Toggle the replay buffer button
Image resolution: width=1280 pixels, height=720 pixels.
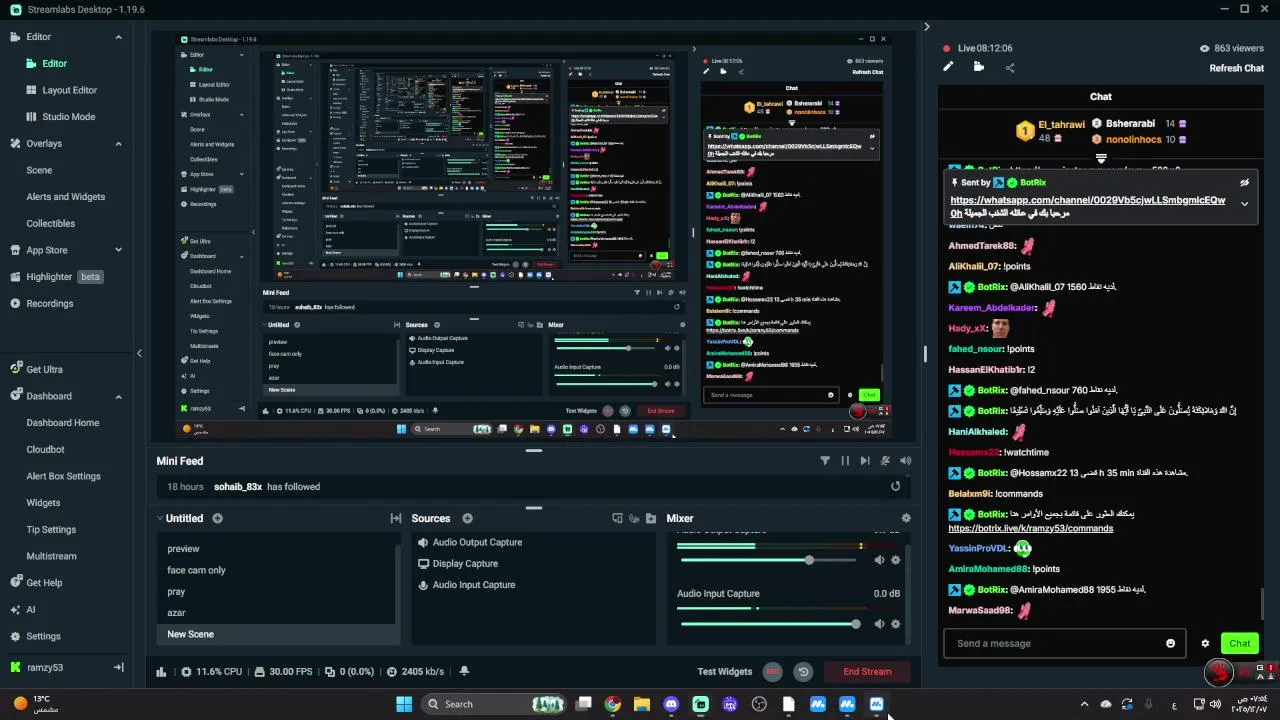(803, 672)
